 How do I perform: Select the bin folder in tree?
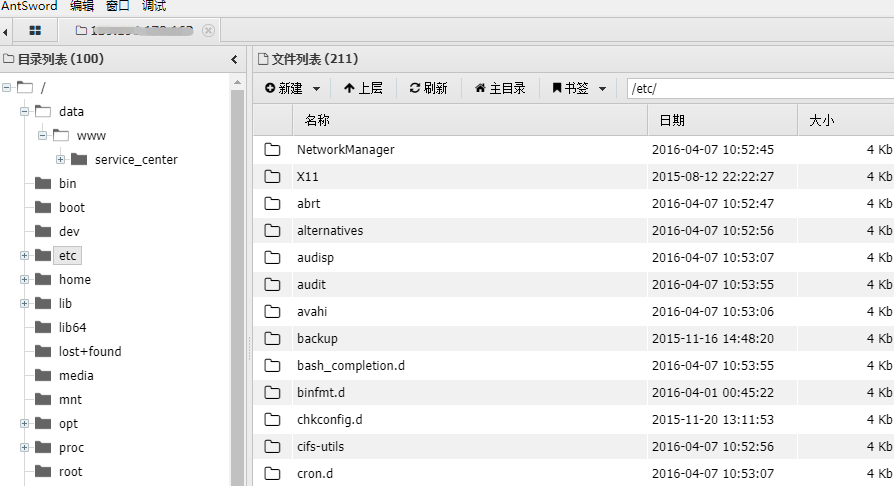click(67, 184)
